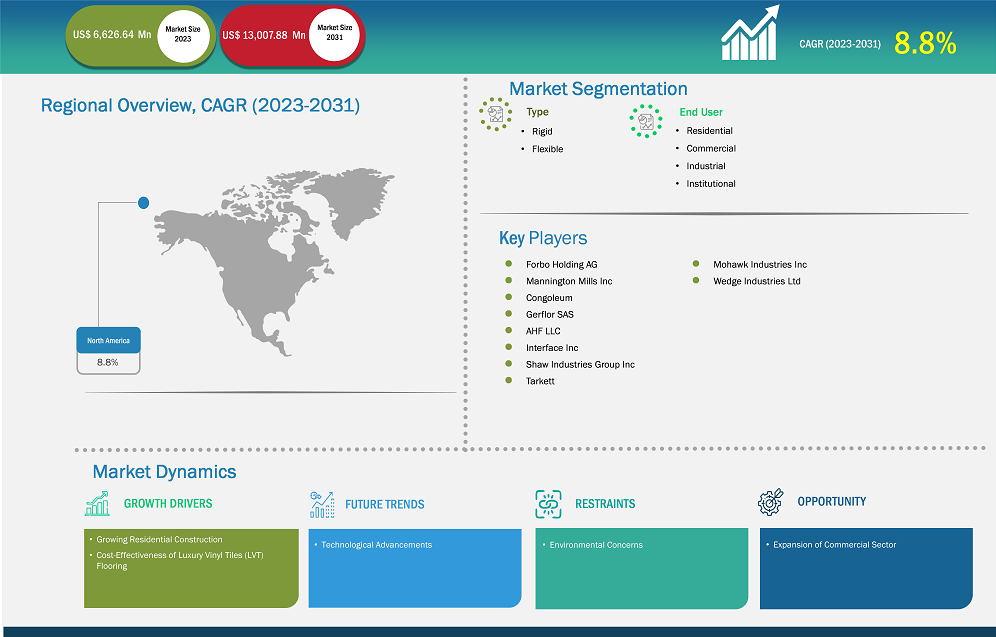Click Interface Inc in key players
Screen dimensions: 996x637
[x=551, y=347]
